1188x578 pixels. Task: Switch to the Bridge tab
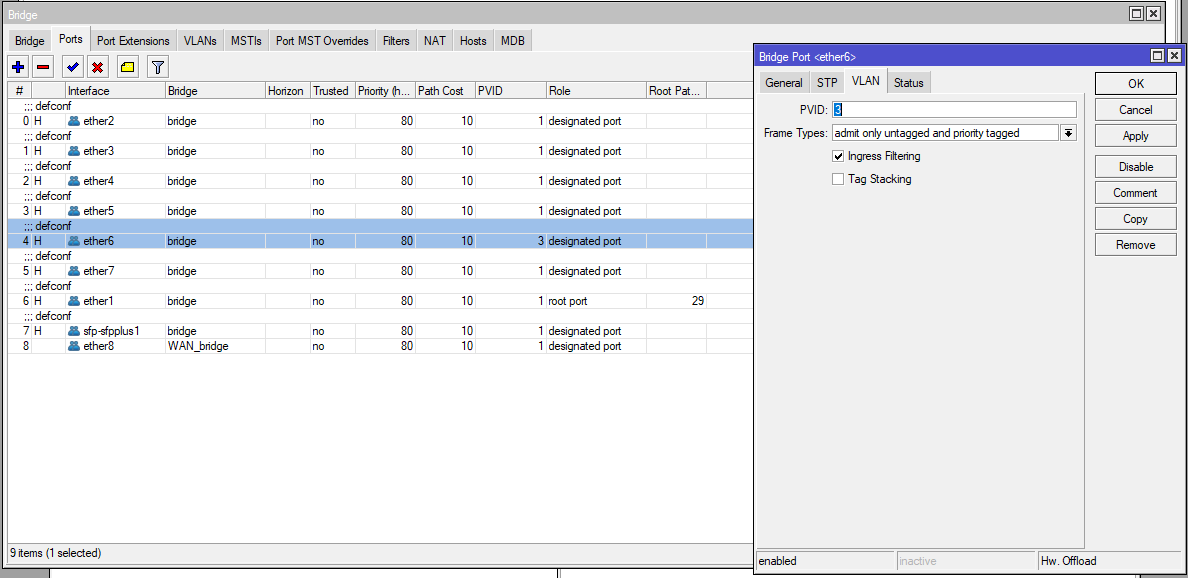click(x=30, y=41)
